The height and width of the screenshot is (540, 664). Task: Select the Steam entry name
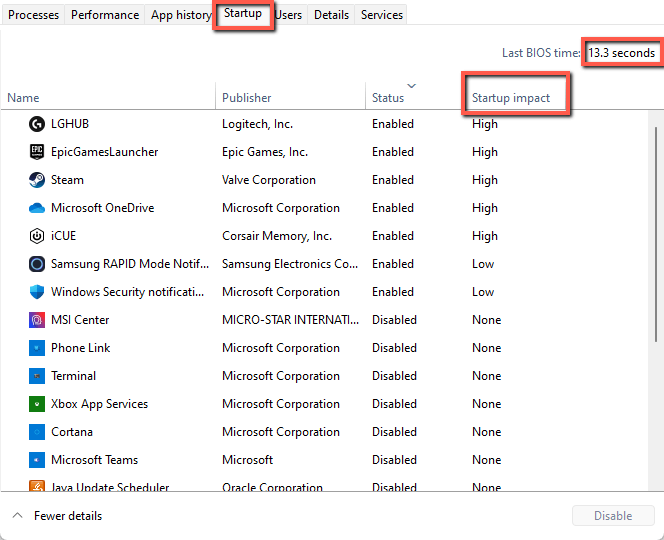pyautogui.click(x=67, y=180)
